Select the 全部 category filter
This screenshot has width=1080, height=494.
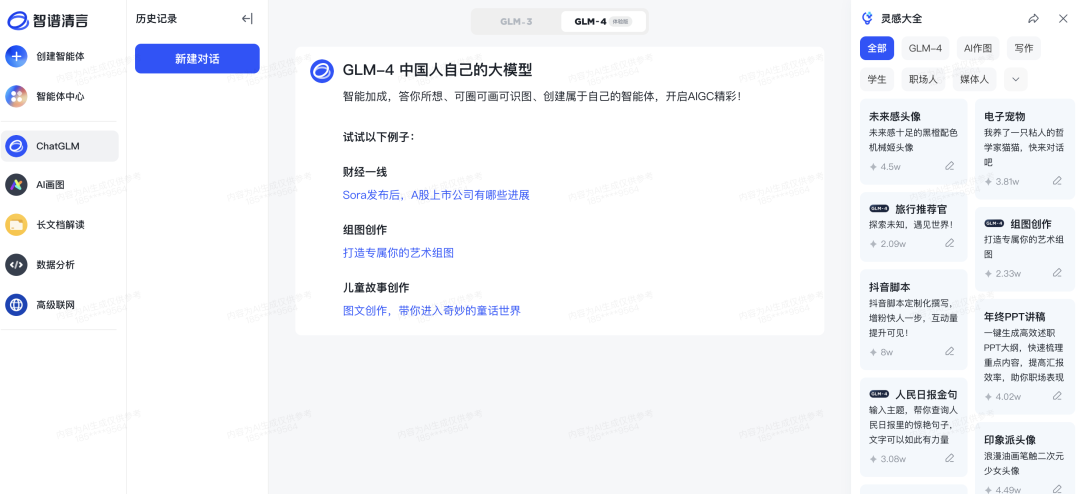click(877, 48)
